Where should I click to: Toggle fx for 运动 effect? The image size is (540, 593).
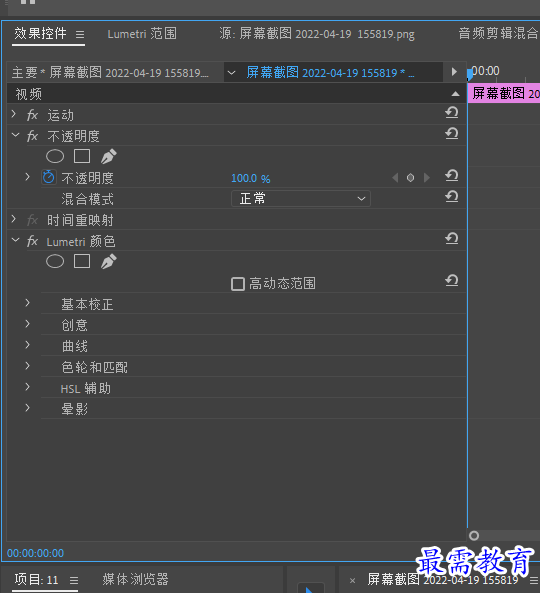(33, 115)
